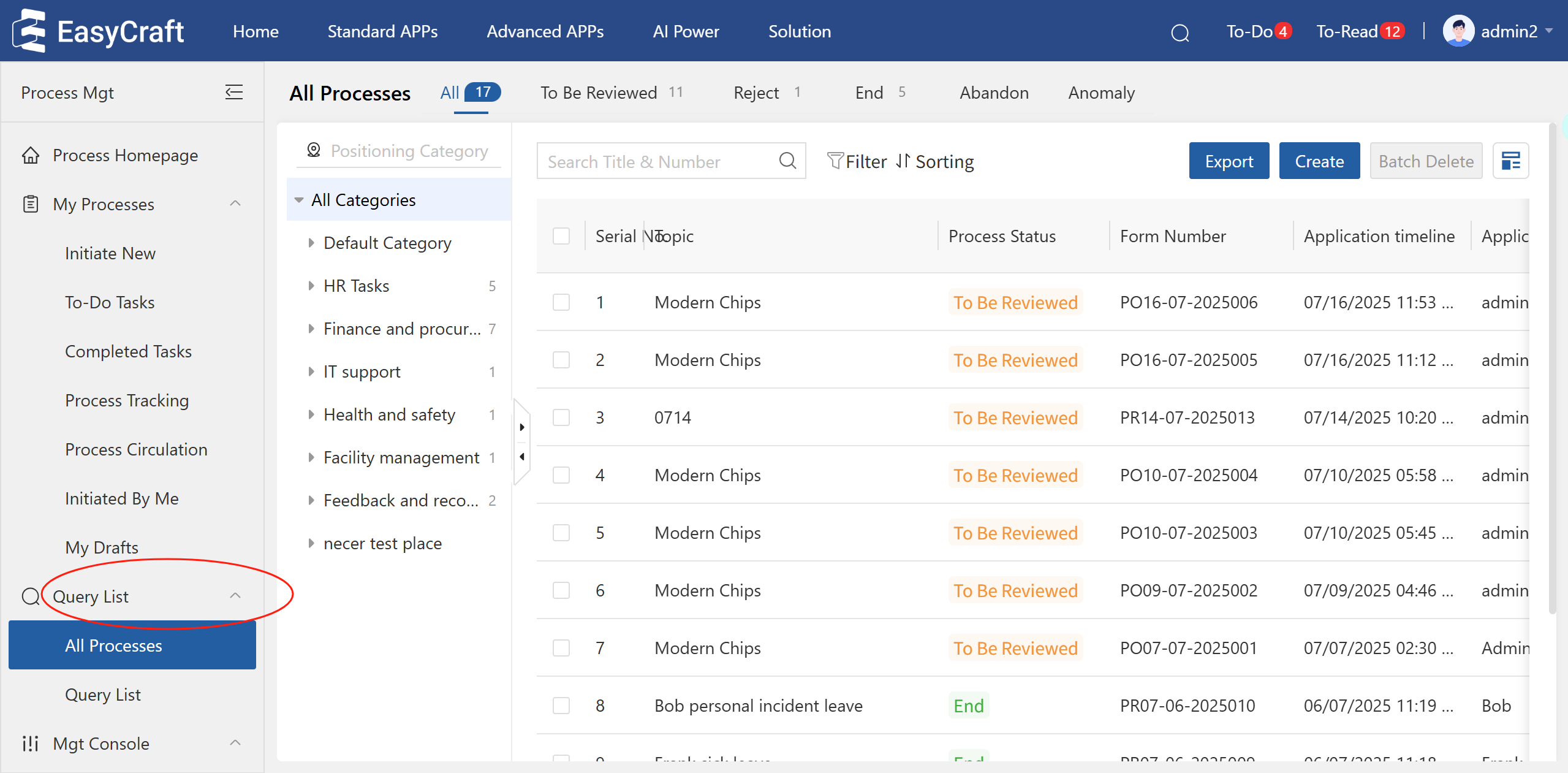
Task: Click the Sorting arrows icon
Action: 903,161
